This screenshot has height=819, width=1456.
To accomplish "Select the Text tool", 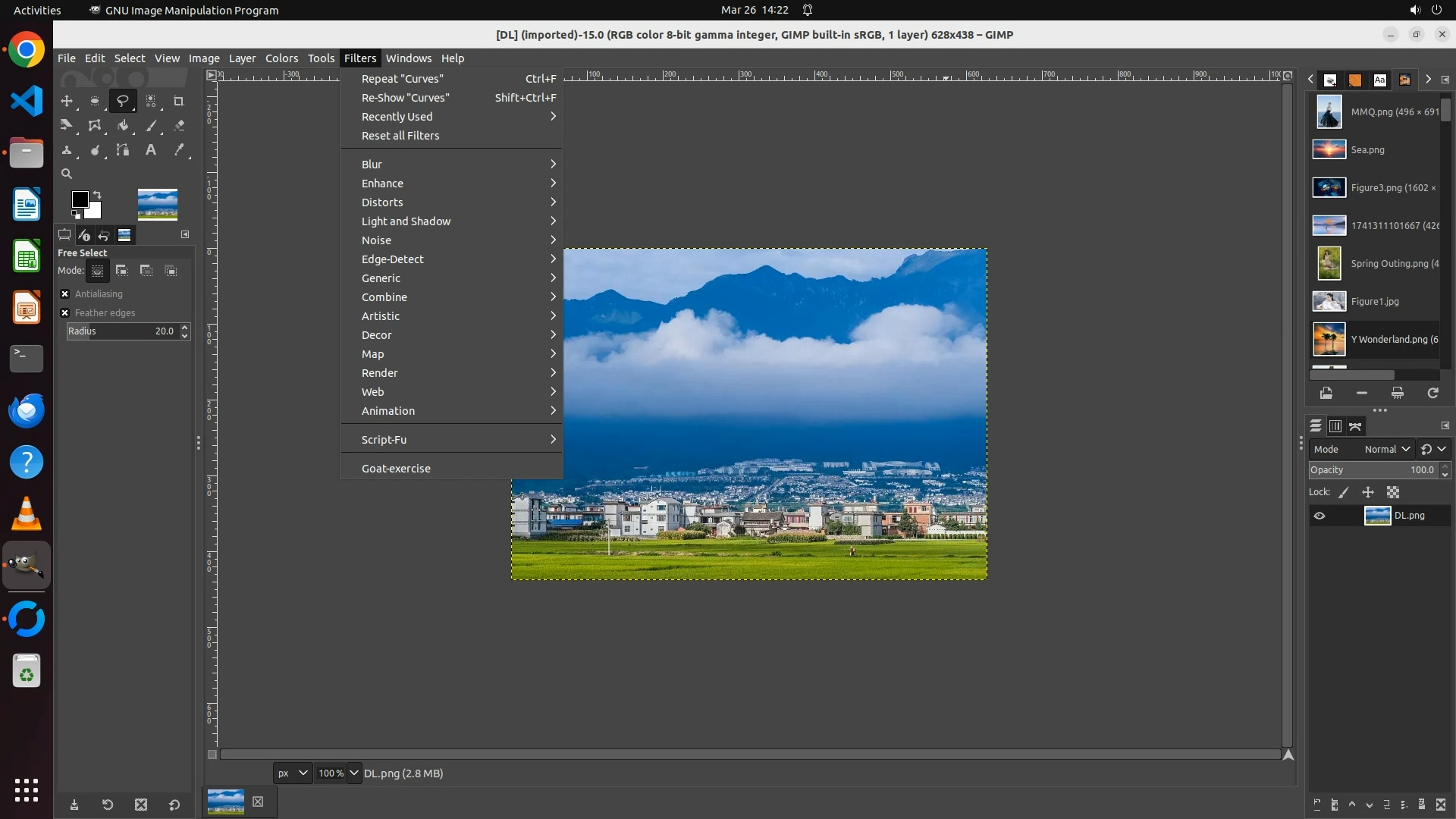I will [151, 150].
